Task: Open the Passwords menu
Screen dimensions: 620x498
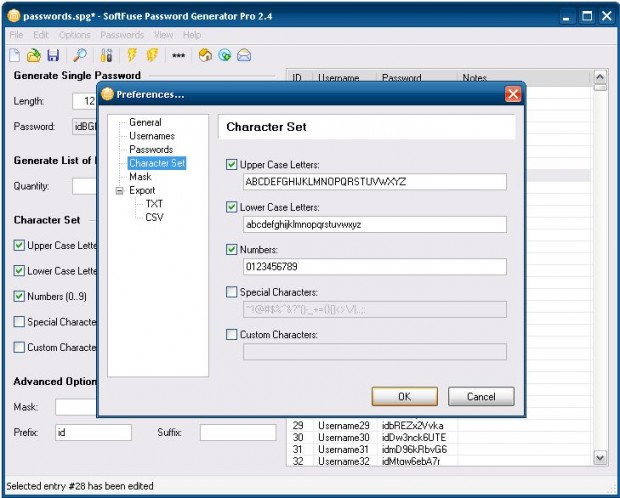Action: click(122, 35)
